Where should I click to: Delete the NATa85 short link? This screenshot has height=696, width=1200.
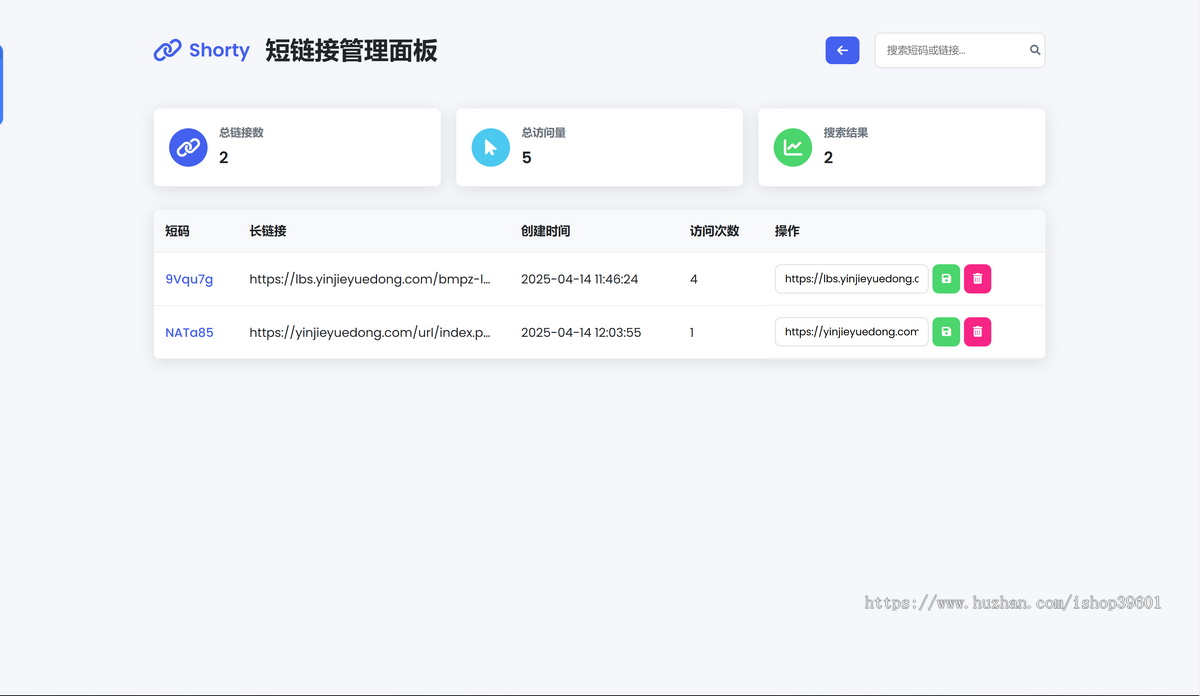(x=978, y=332)
